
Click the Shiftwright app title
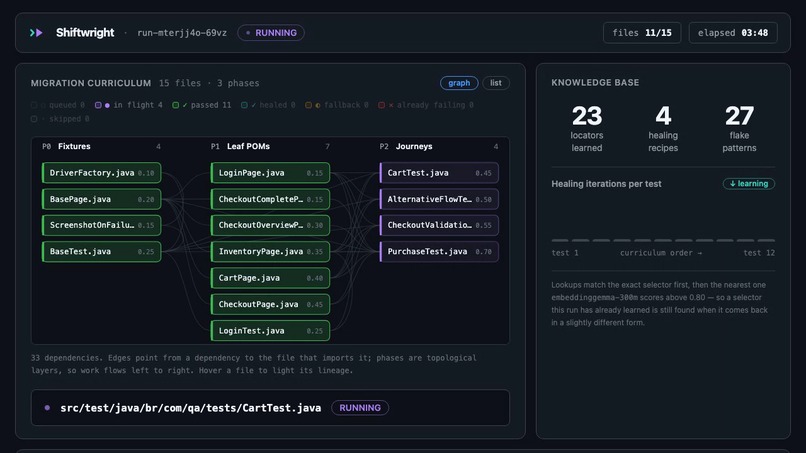tap(85, 33)
